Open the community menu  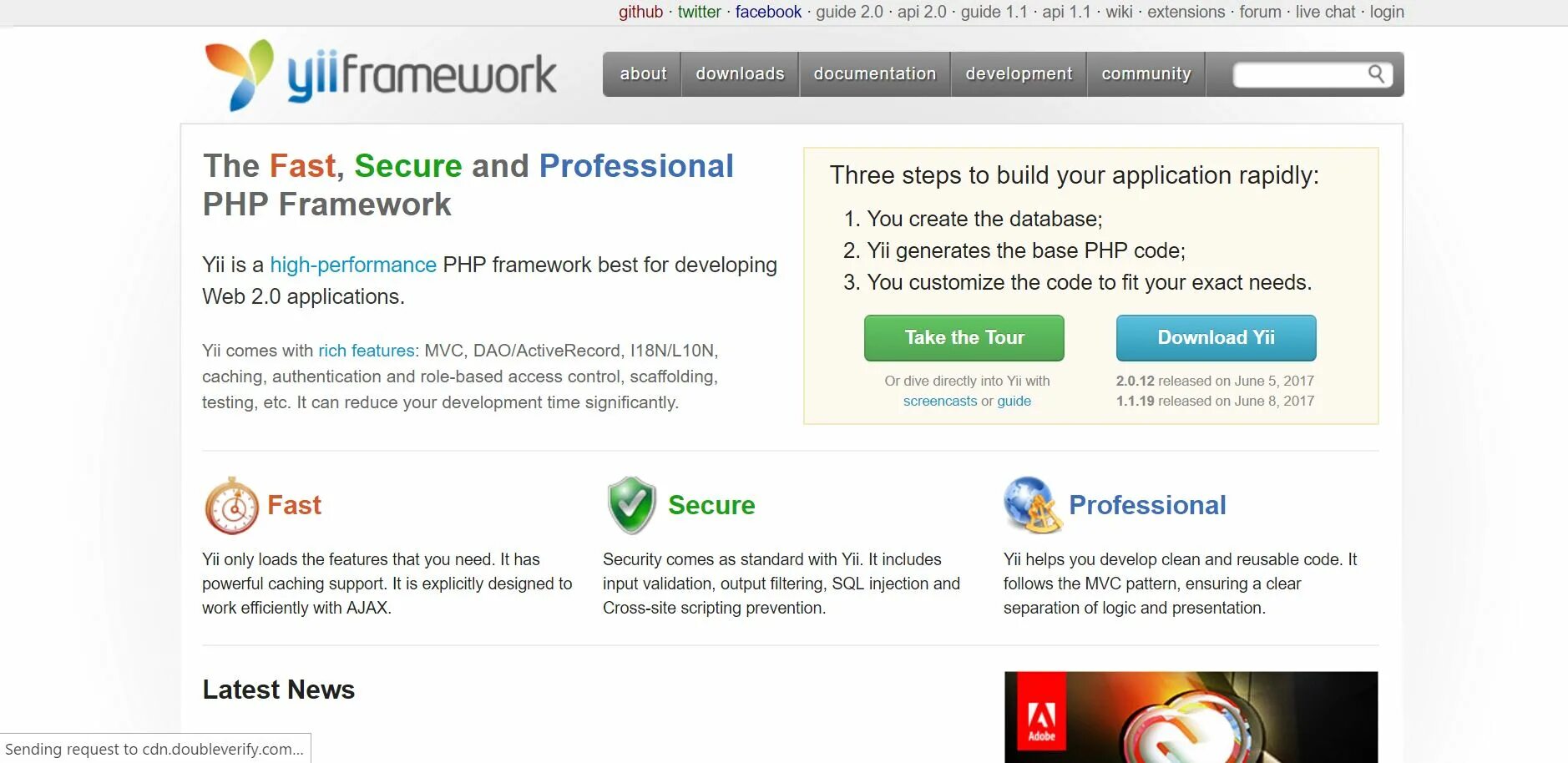tap(1146, 73)
